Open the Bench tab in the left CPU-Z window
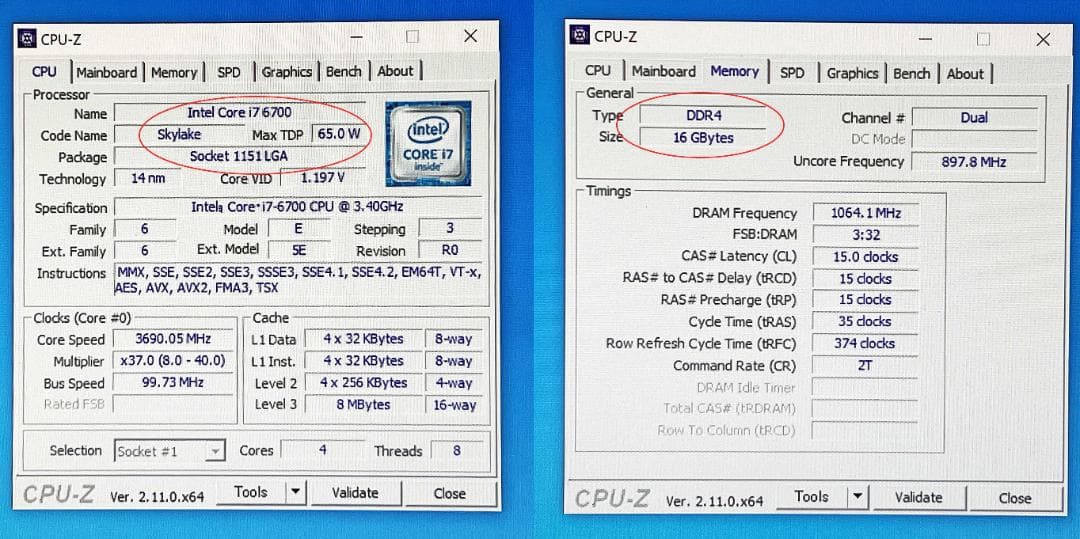The height and width of the screenshot is (539, 1080). tap(344, 72)
